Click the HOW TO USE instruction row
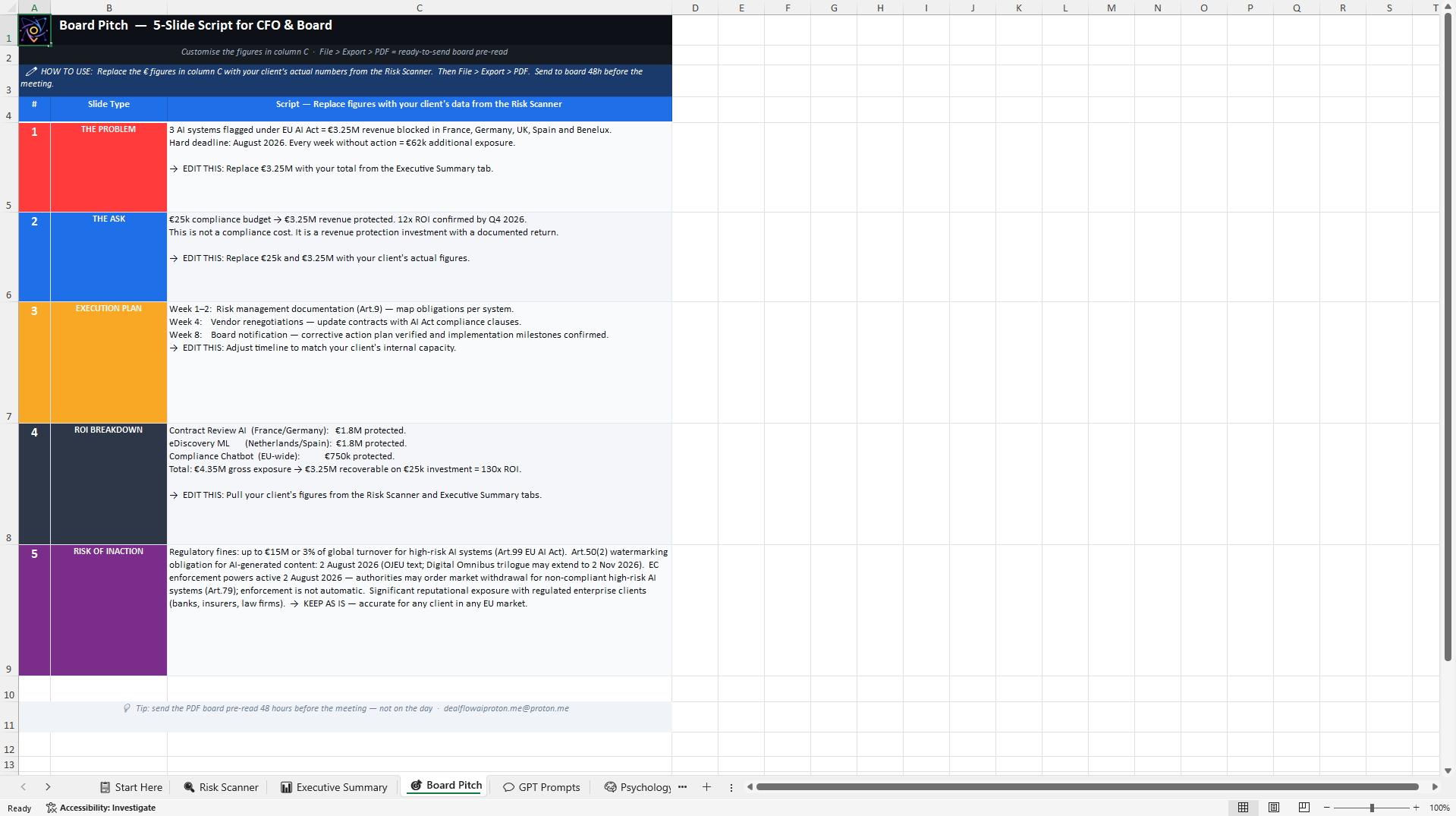 click(x=345, y=80)
